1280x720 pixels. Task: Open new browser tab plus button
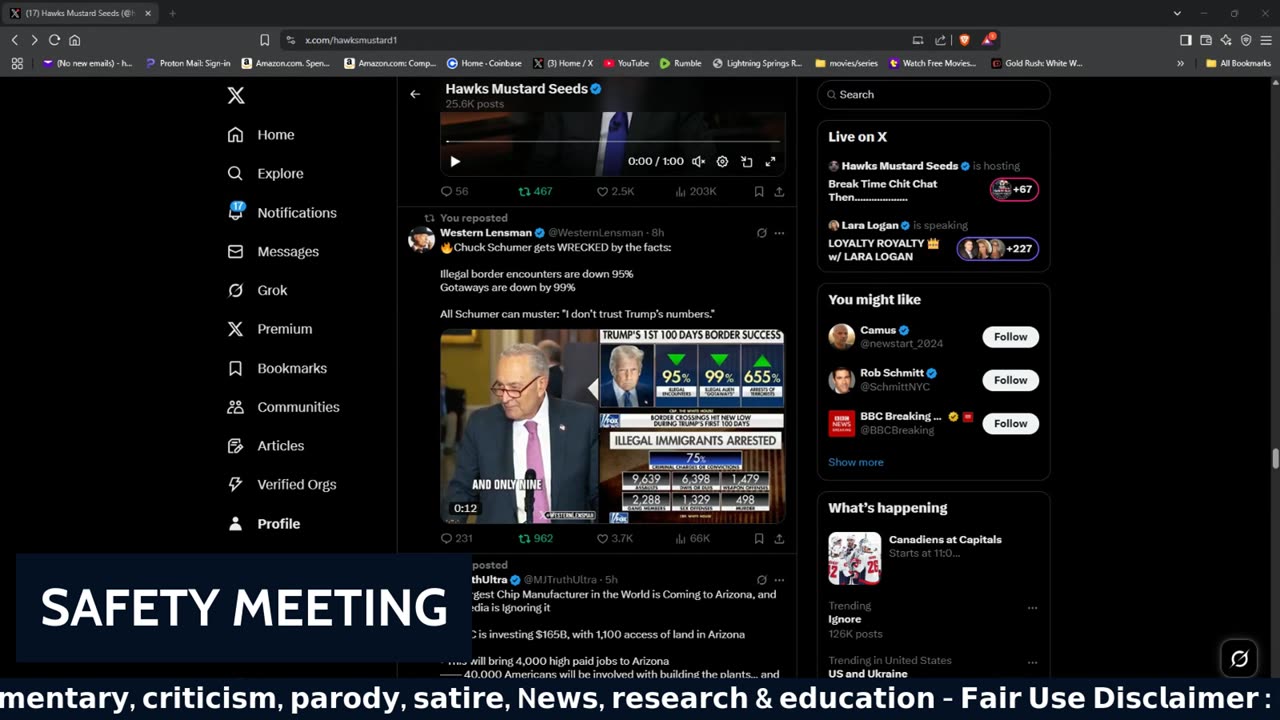(x=172, y=13)
